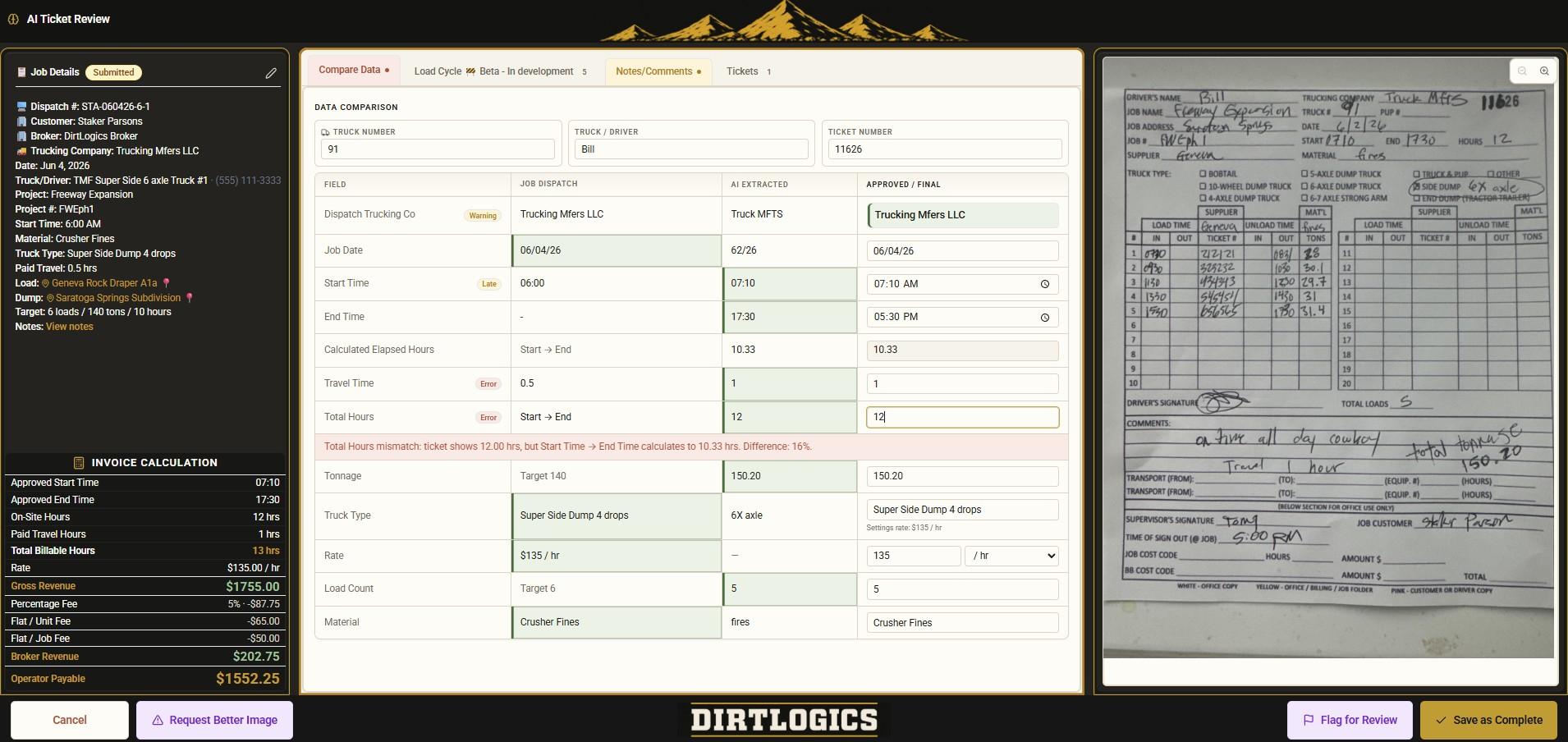This screenshot has width=1568, height=742.
Task: Click the approved Start Time field 07:10 AM
Action: pyautogui.click(x=963, y=284)
